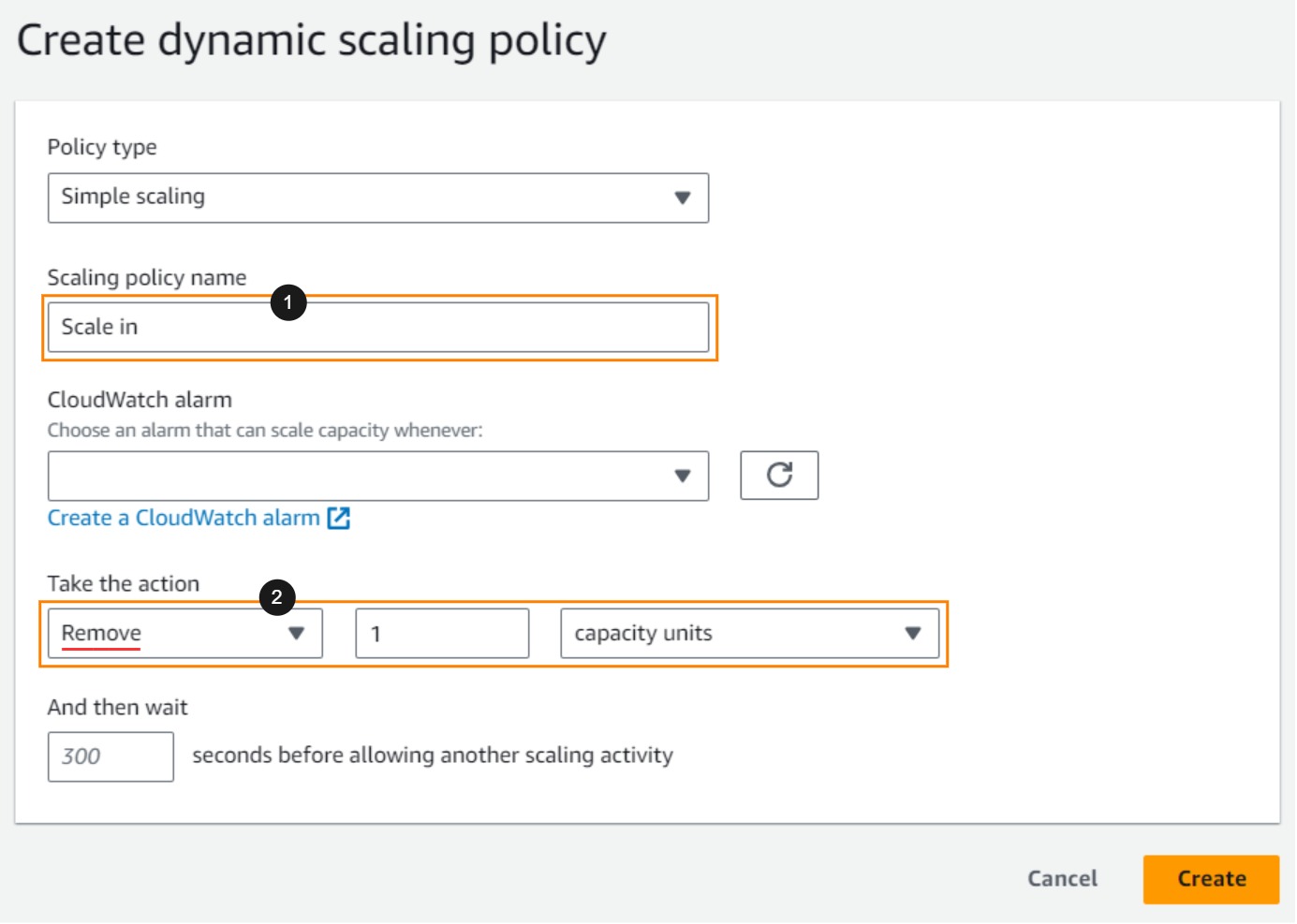Open the Create a CloudWatch alarm link
This screenshot has width=1297, height=924.
pyautogui.click(x=184, y=519)
